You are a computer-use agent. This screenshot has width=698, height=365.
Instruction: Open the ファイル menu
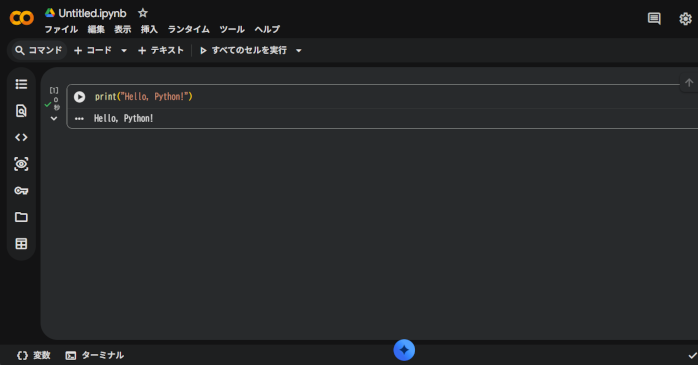tap(61, 29)
